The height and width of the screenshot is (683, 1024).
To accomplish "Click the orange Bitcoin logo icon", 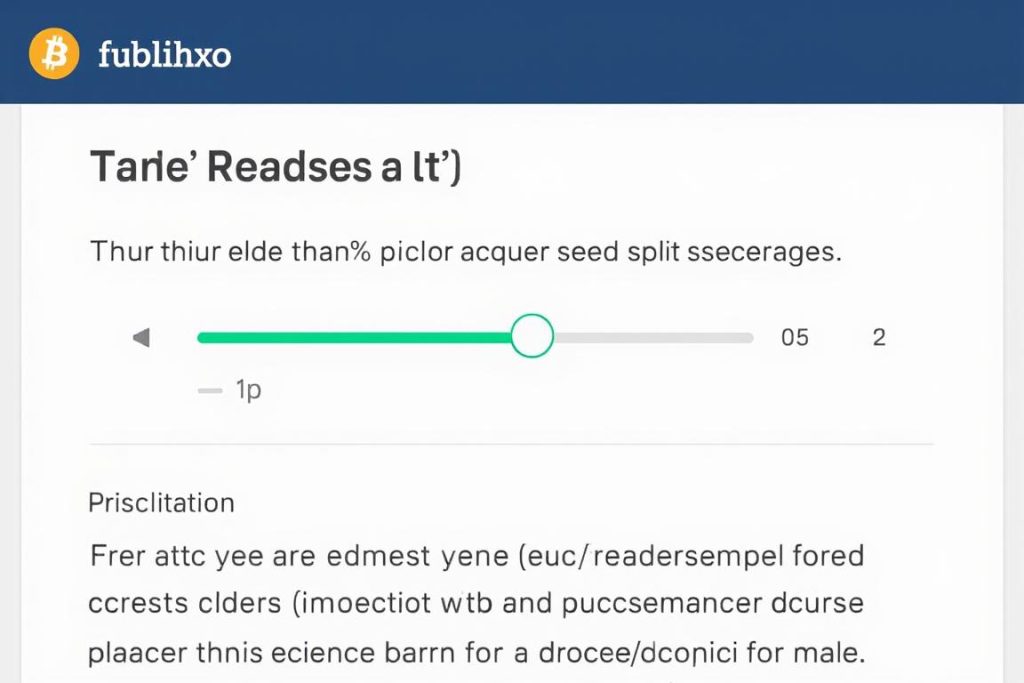I will (x=54, y=53).
